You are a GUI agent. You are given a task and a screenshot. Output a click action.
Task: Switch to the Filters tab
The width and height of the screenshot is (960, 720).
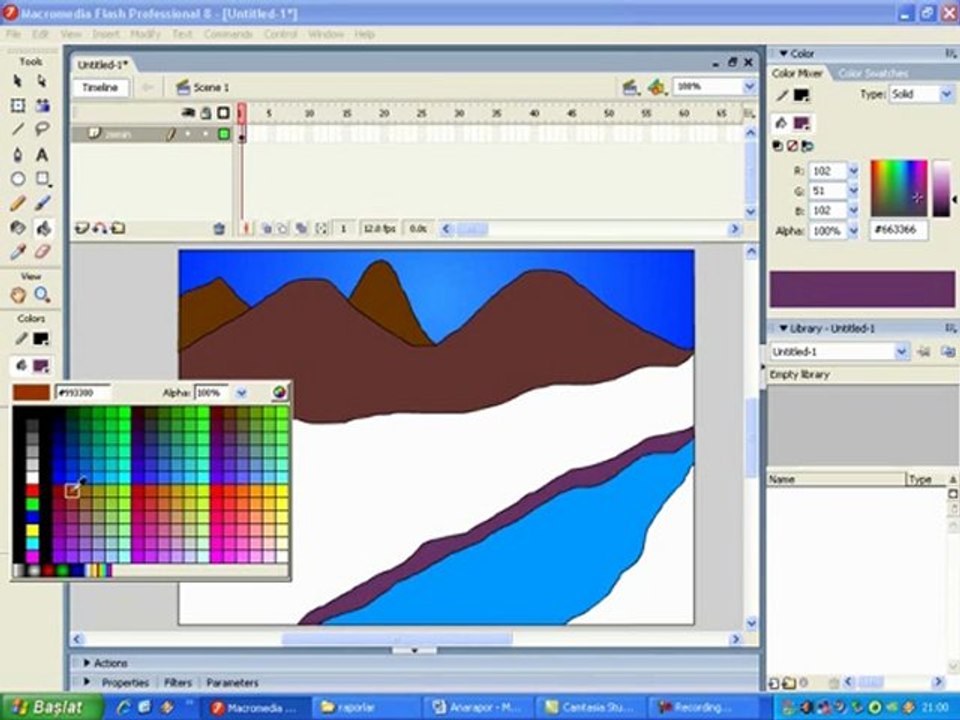[178, 683]
